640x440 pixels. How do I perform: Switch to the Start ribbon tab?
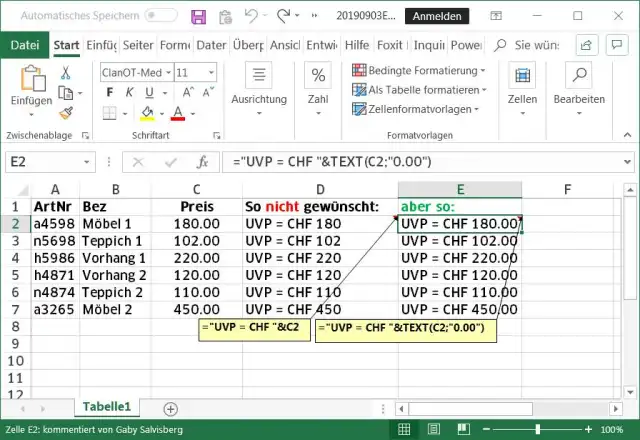tap(66, 45)
